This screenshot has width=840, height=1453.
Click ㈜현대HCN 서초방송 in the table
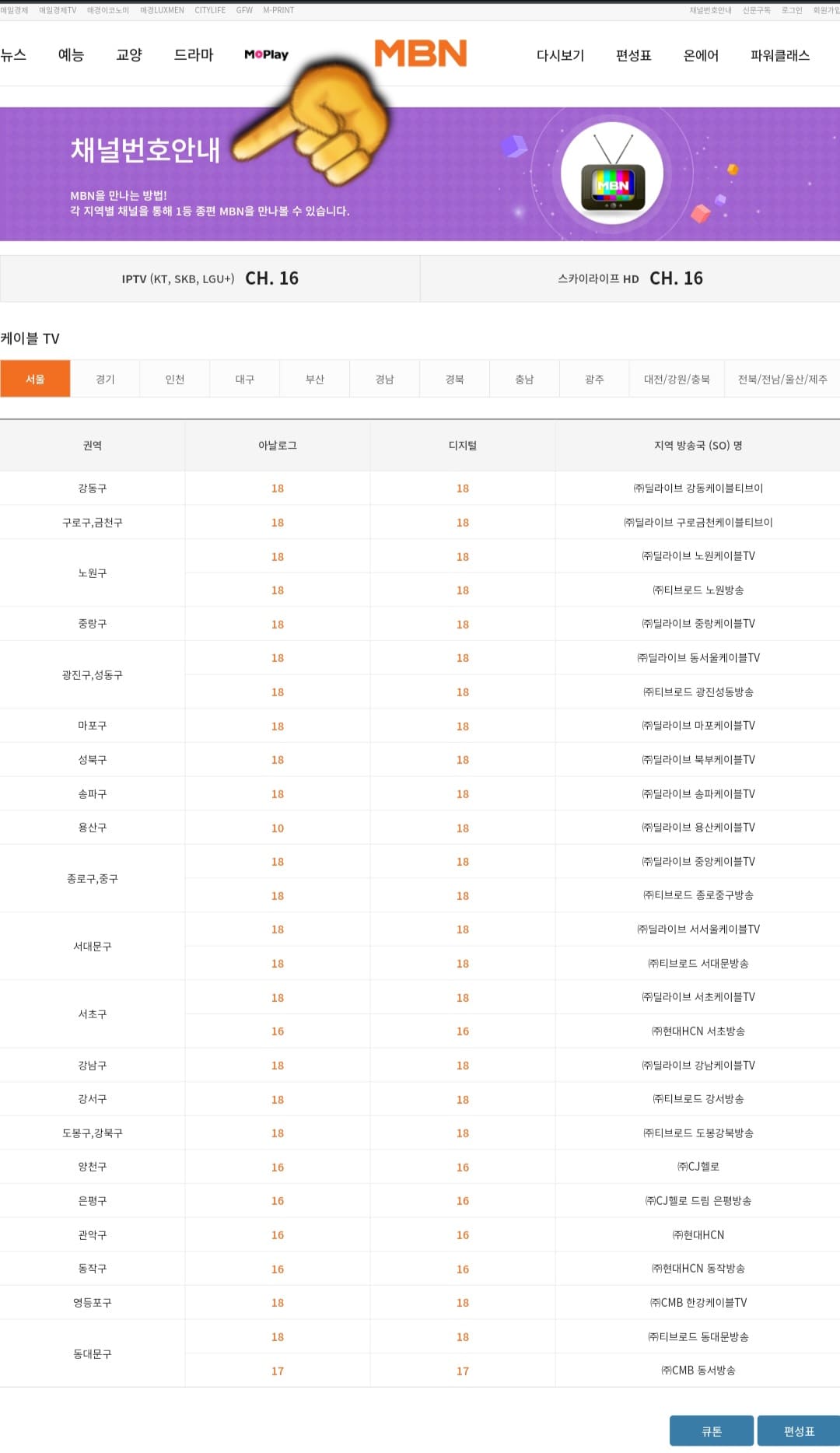click(x=698, y=1031)
